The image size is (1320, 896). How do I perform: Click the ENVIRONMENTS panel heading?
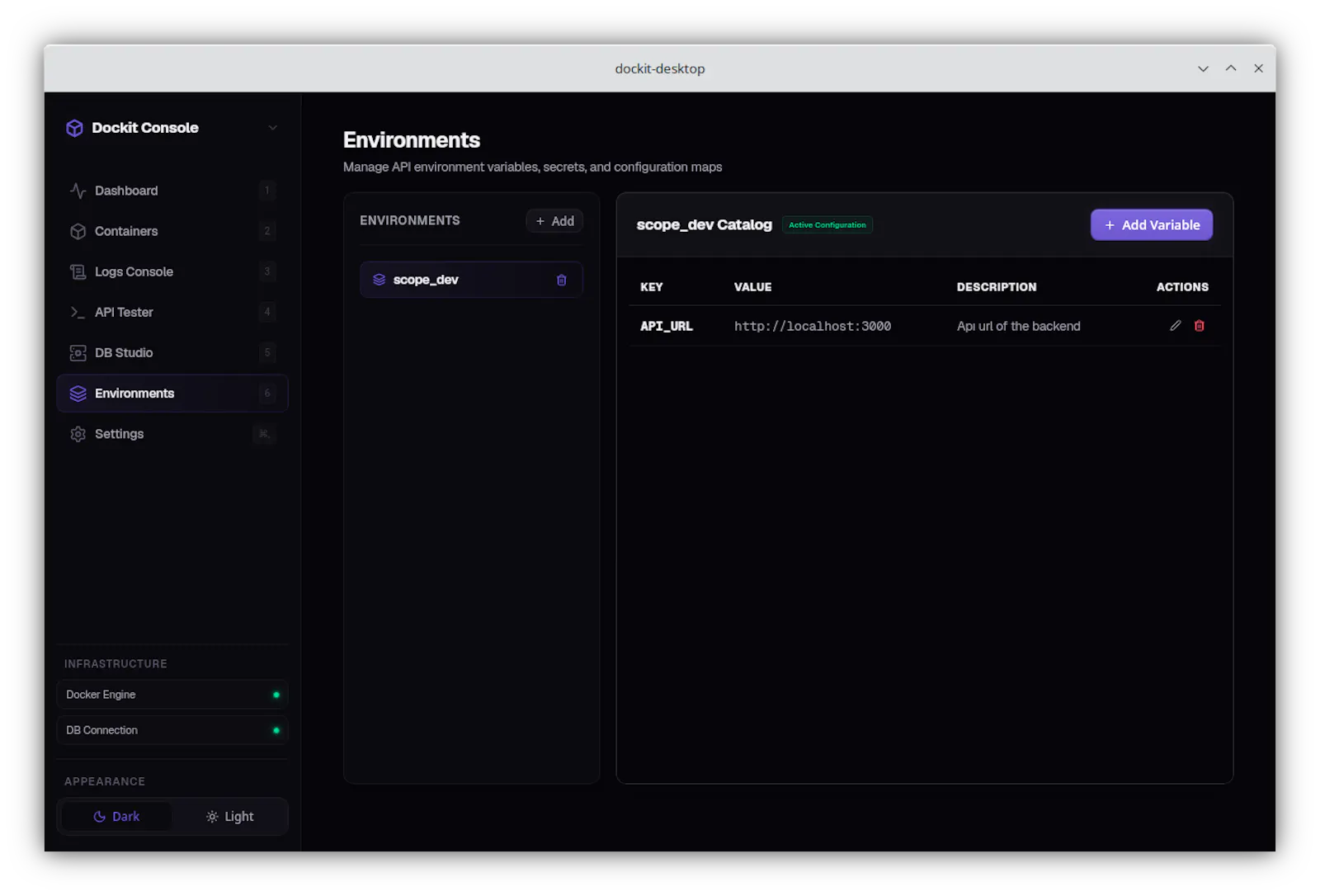pos(410,220)
